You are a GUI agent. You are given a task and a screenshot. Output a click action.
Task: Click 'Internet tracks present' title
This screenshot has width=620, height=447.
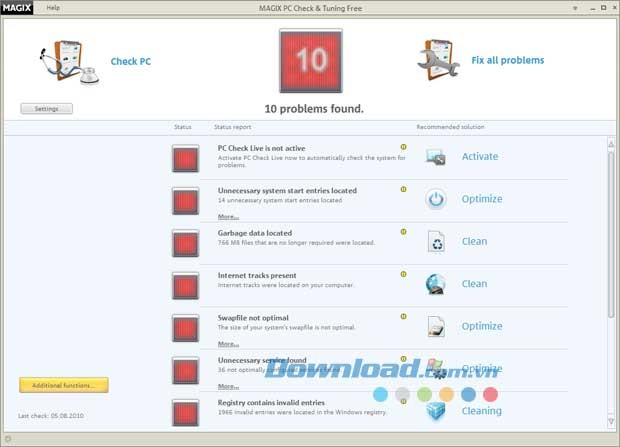(257, 275)
